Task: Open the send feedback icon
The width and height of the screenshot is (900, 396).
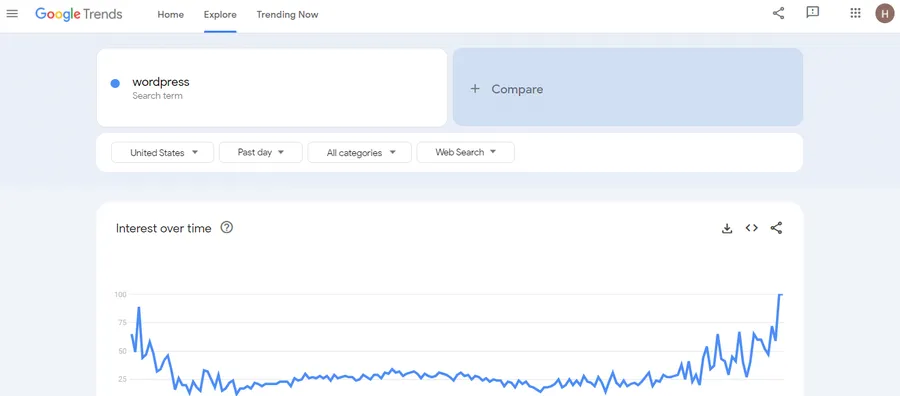Action: [x=812, y=13]
